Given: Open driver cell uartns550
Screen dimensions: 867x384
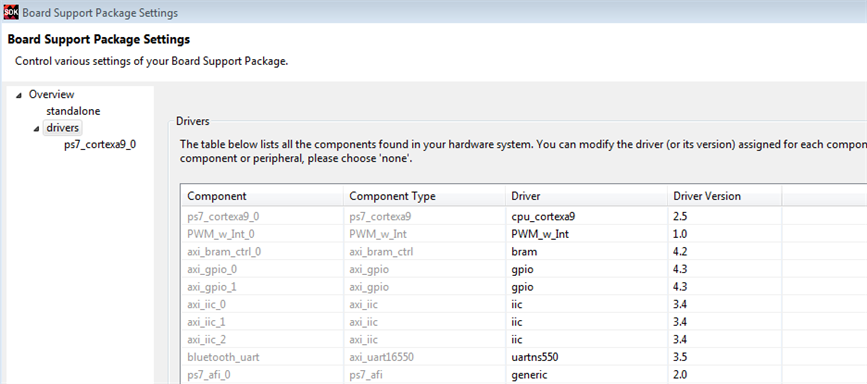Looking at the screenshot, I should click(586, 357).
